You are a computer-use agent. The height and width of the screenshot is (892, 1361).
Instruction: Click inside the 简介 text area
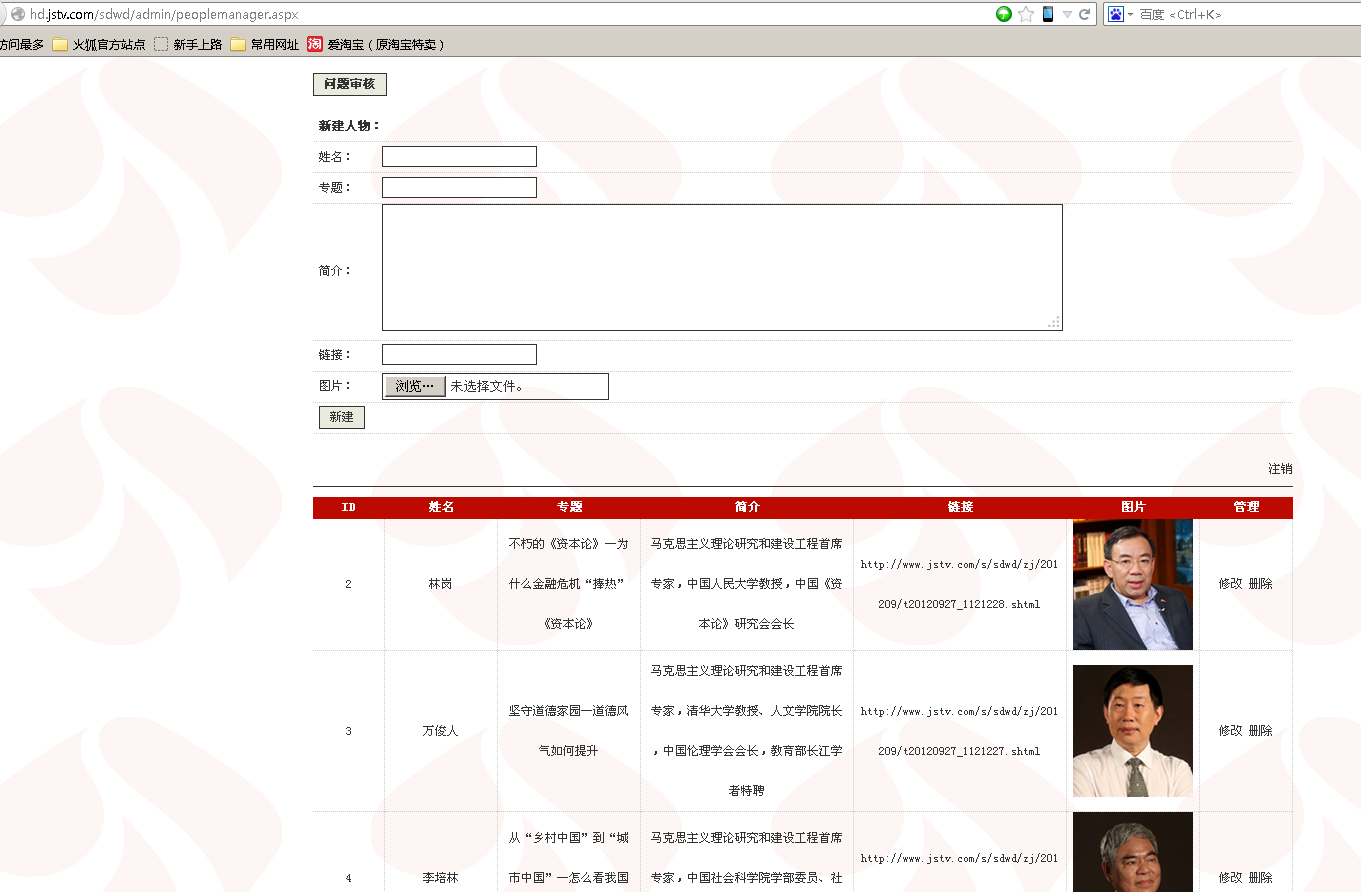722,267
